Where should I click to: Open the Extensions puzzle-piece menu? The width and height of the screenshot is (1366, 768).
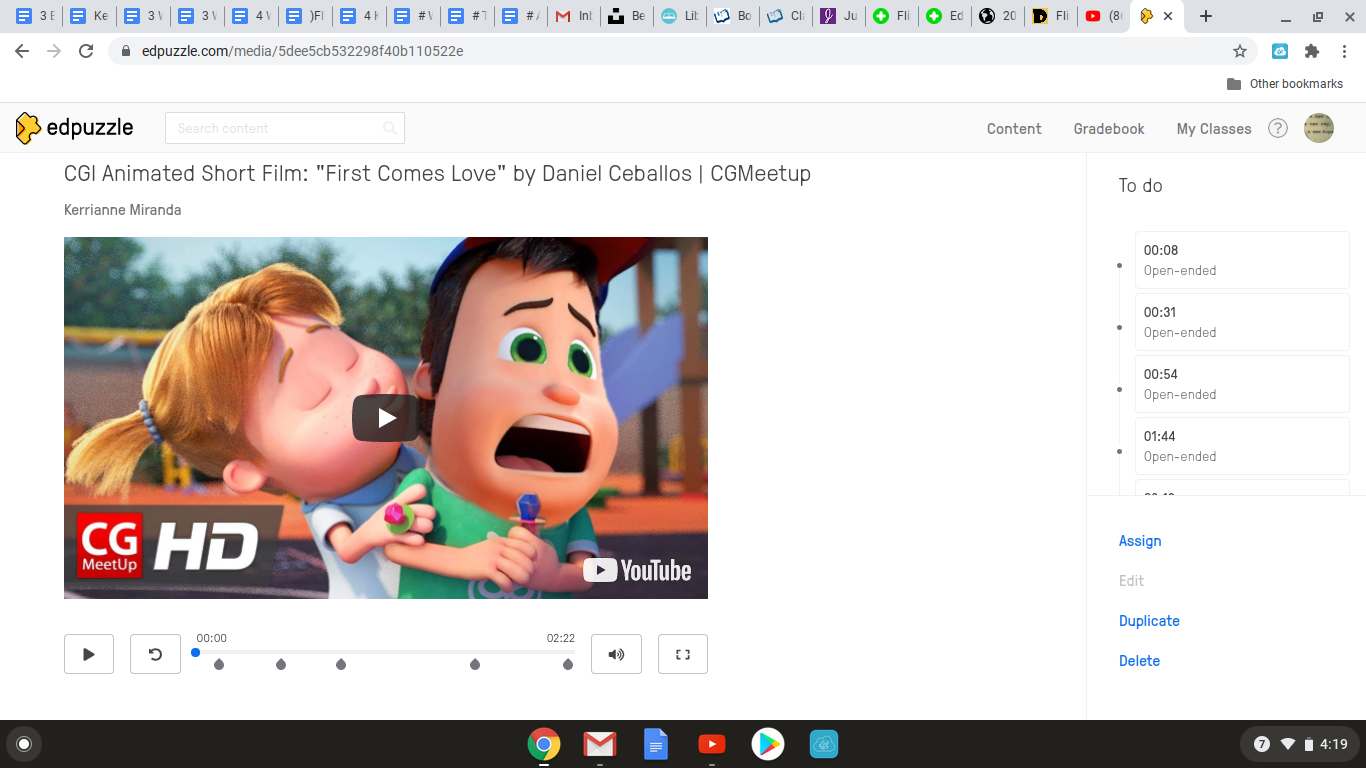[x=1312, y=51]
